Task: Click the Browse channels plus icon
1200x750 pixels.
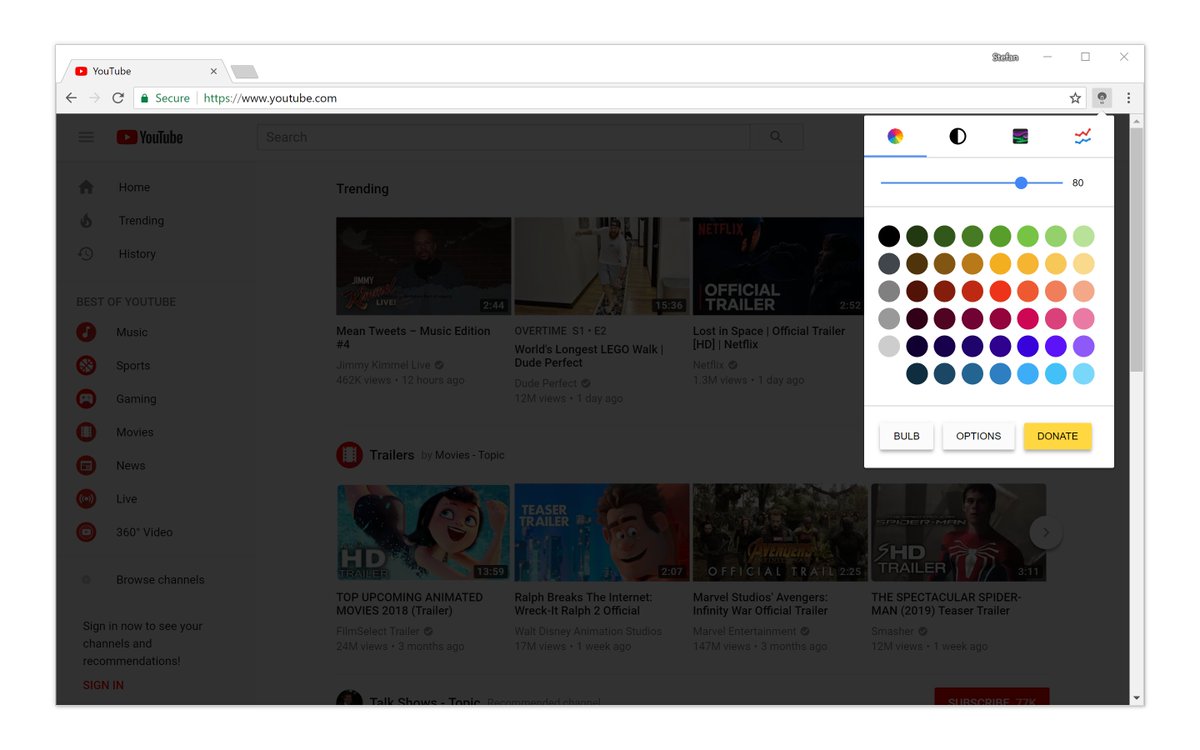Action: point(86,580)
